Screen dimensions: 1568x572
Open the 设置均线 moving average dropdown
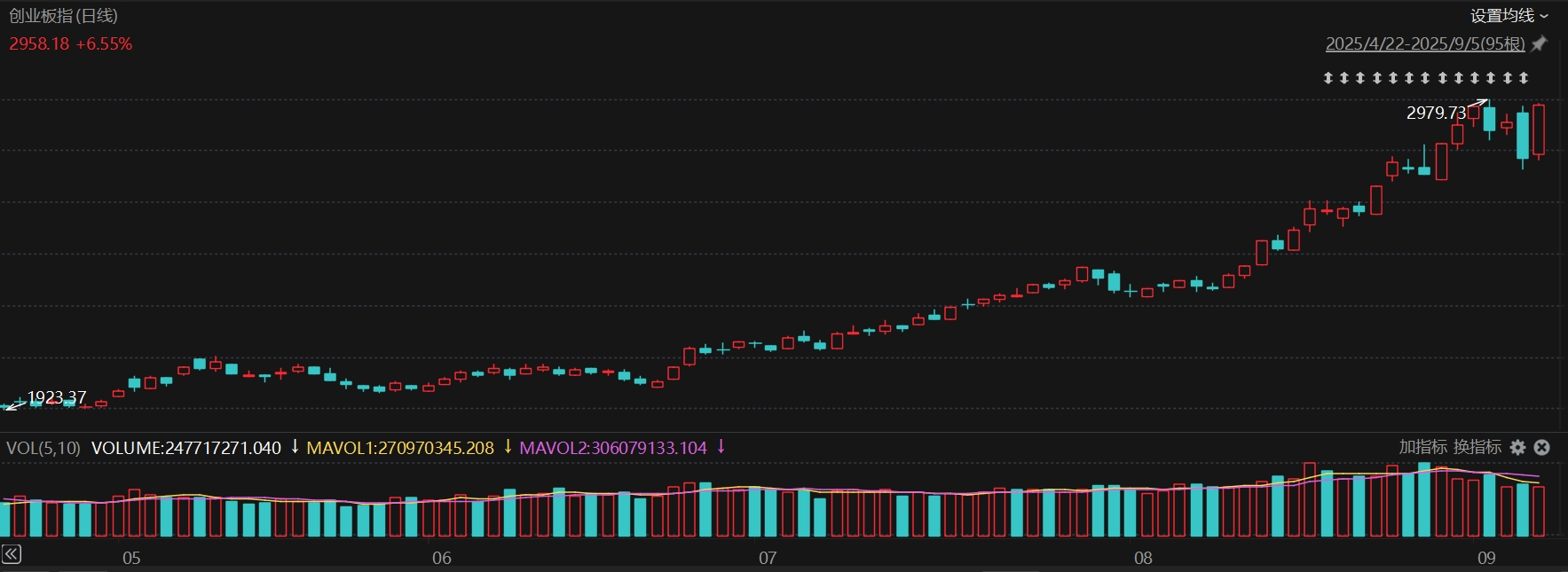1509,16
